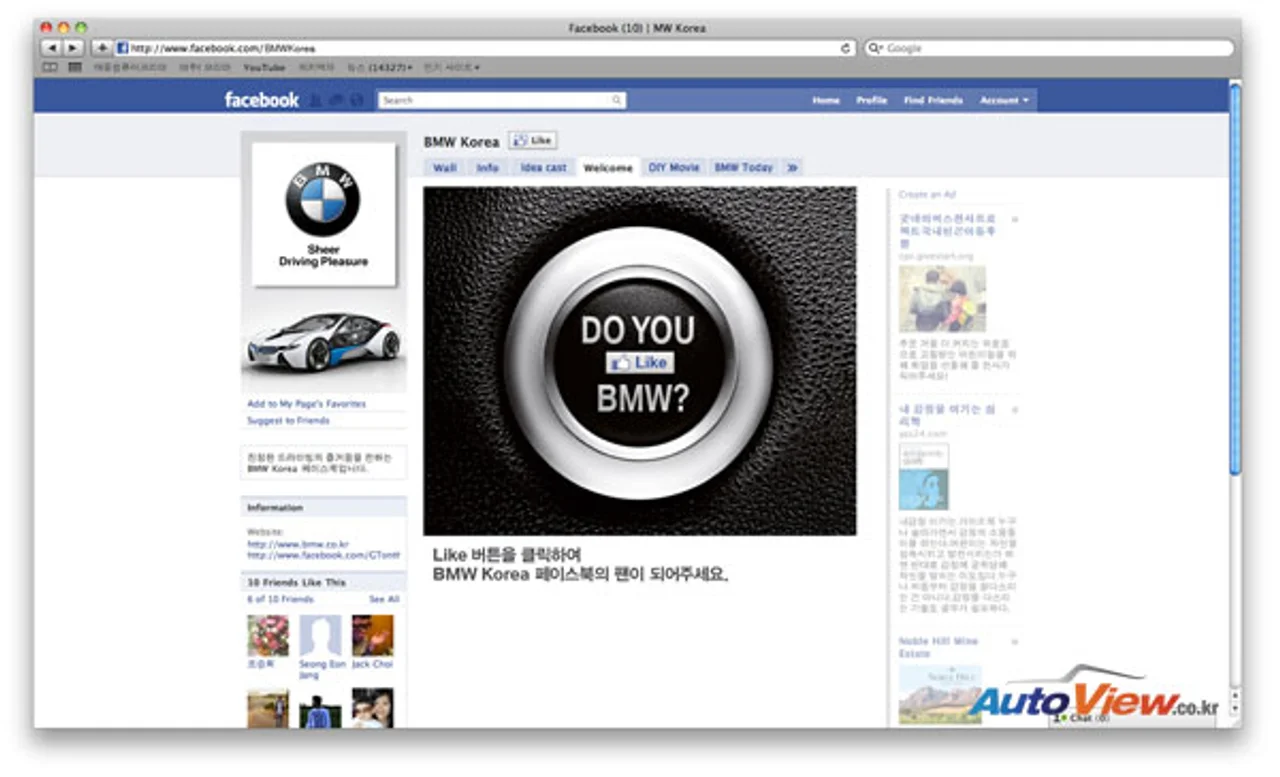Switch to the Info tab
This screenshot has height=777, width=1280.
tap(488, 168)
